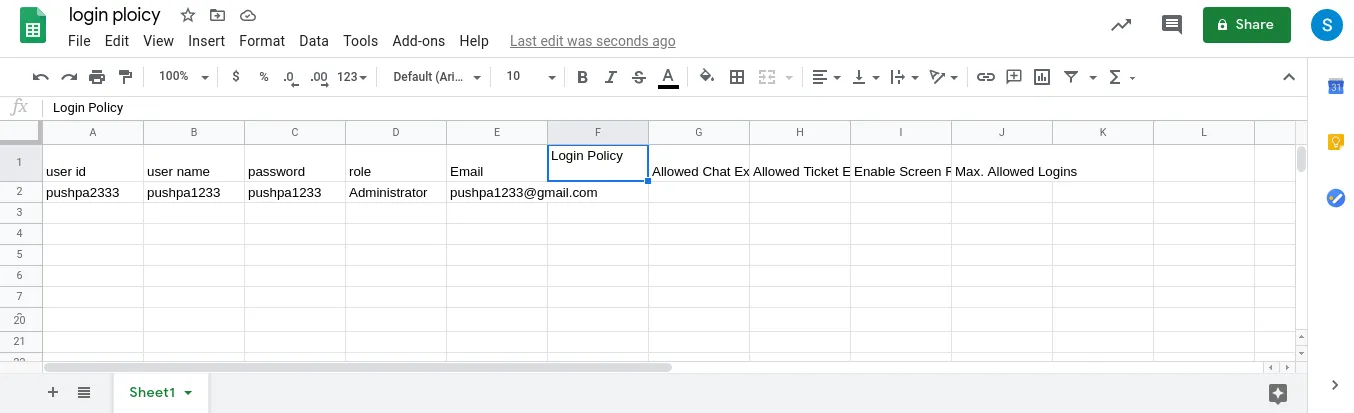This screenshot has height=413, width=1354.
Task: Format as currency with the dollar icon
Action: 235,77
